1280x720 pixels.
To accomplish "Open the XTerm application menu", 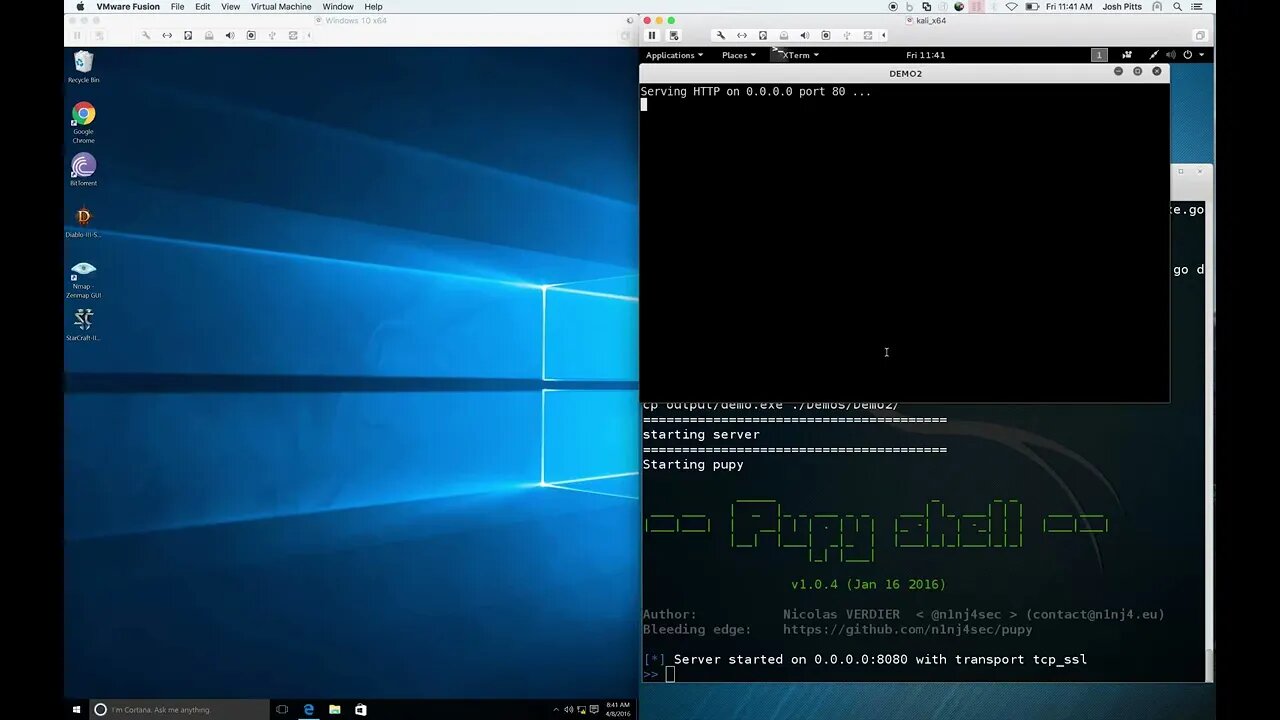I will pos(797,55).
